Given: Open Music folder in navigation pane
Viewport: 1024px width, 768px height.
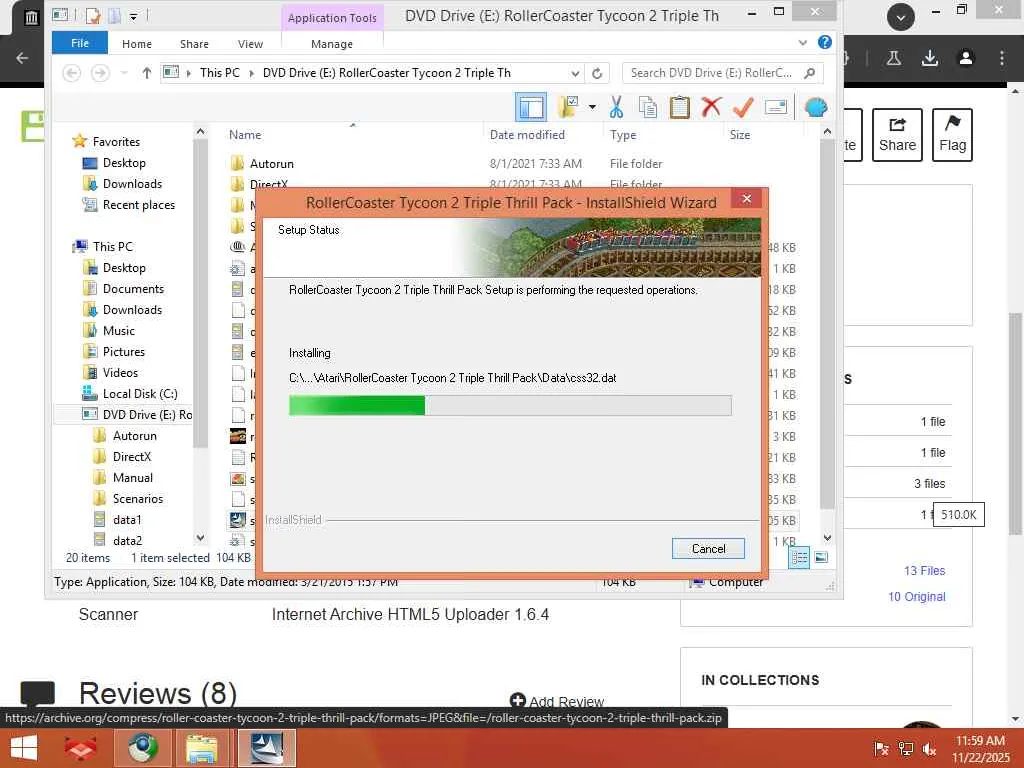Looking at the screenshot, I should click(118, 330).
